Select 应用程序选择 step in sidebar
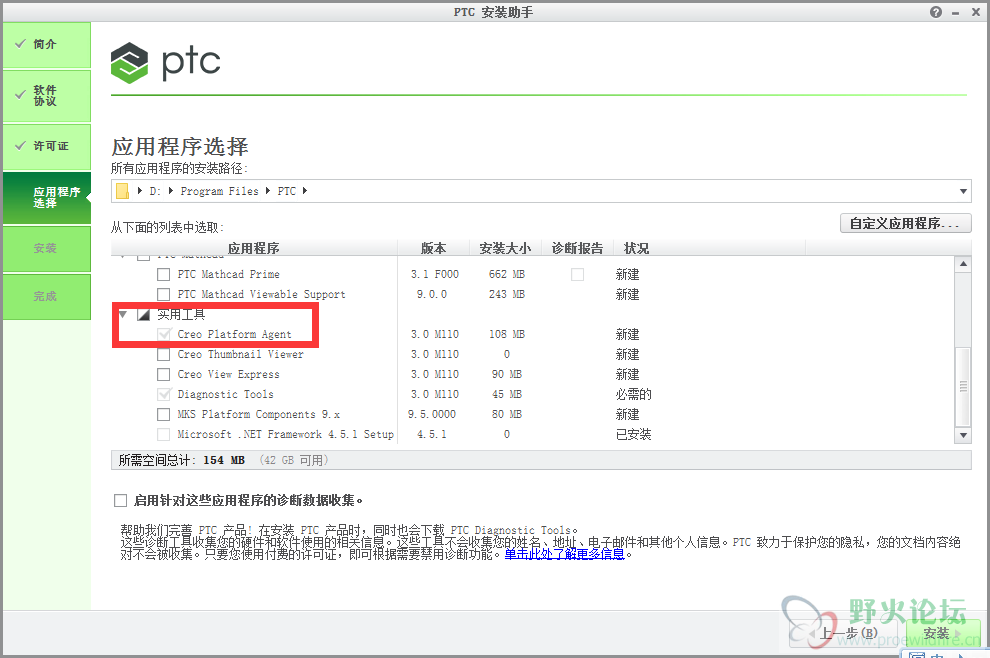Screen dimensions: 990x658 click(x=47, y=198)
